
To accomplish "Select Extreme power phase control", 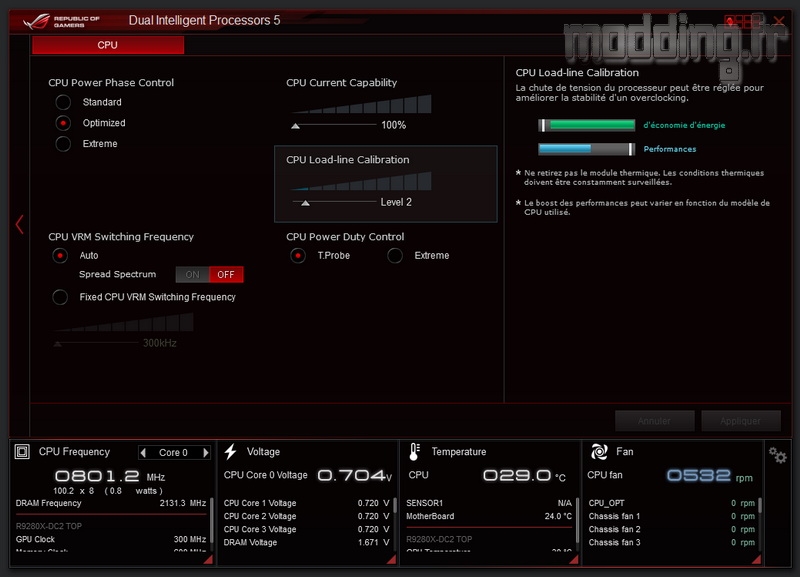I will click(x=63, y=144).
